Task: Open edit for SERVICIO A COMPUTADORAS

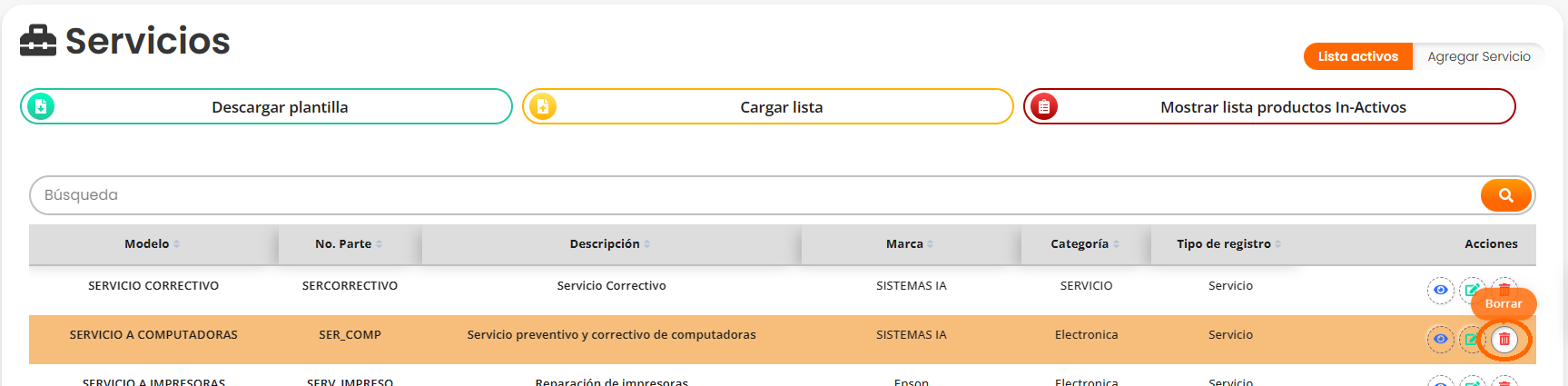Action: 1471,340
